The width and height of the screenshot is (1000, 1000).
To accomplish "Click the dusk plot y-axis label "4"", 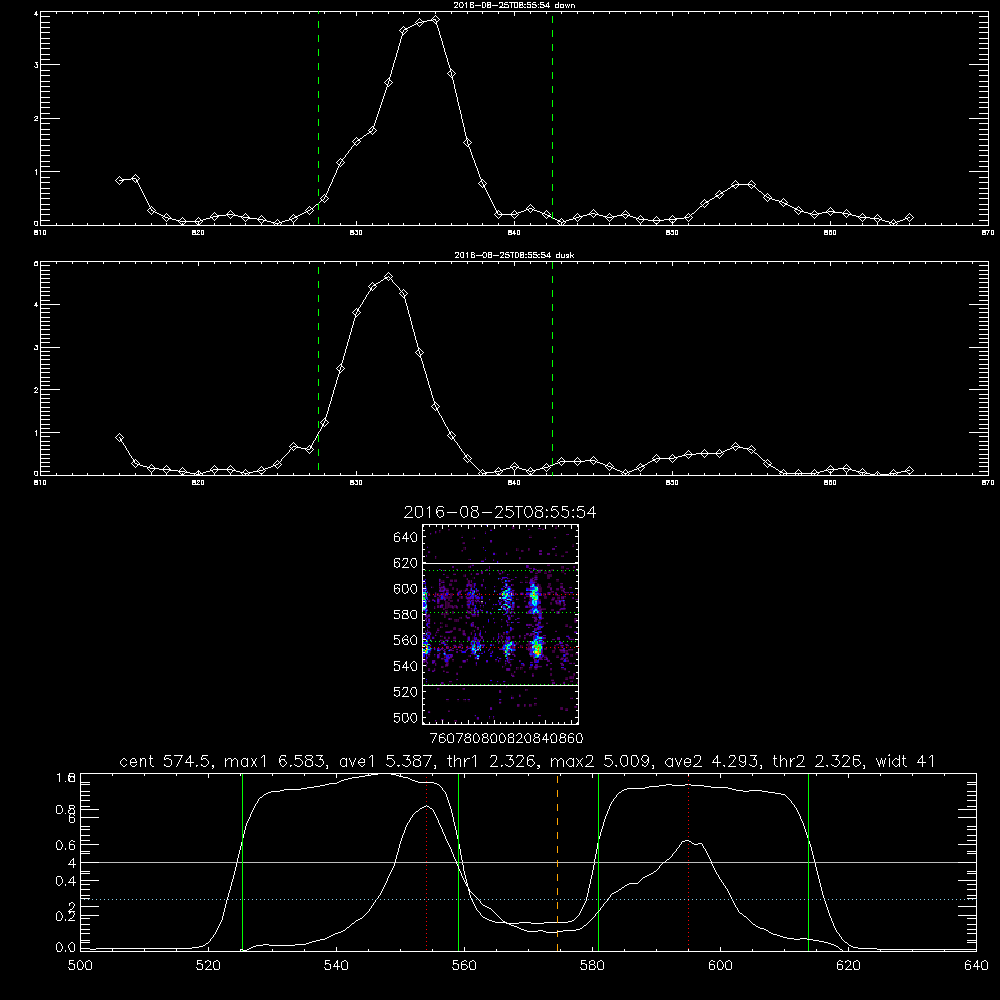I will (36, 305).
